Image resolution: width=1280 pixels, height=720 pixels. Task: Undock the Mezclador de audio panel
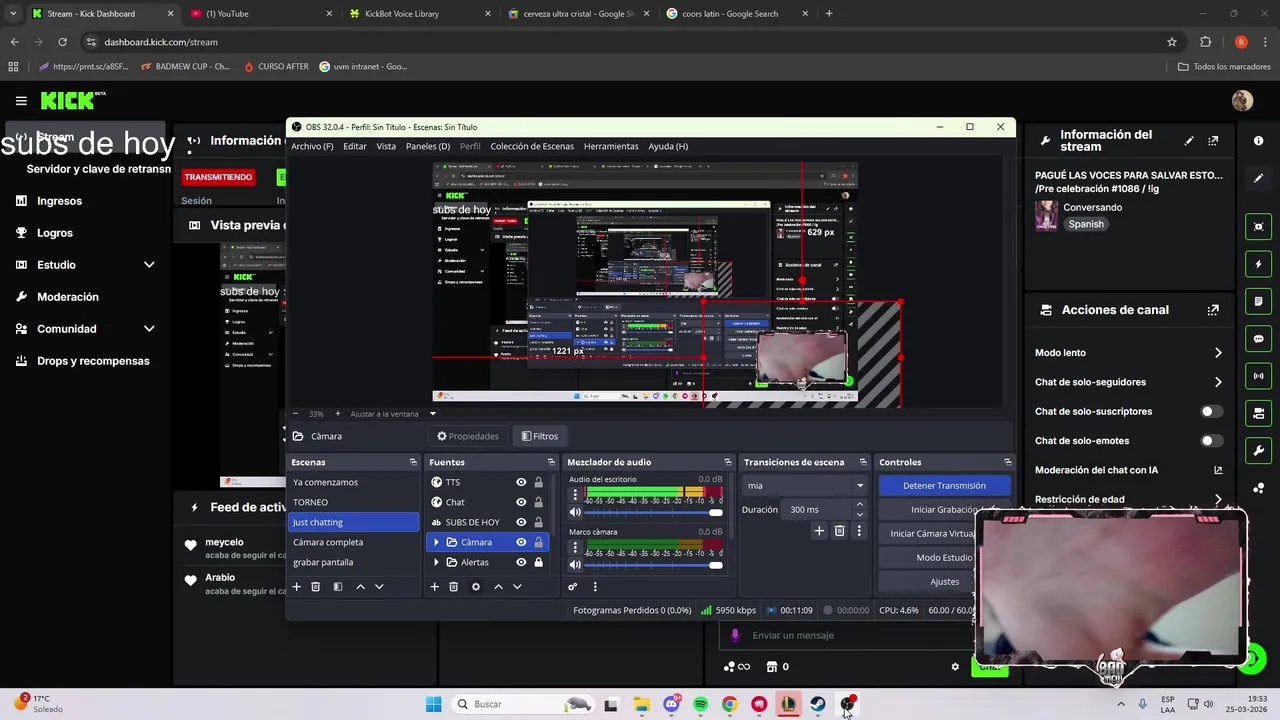coord(726,462)
